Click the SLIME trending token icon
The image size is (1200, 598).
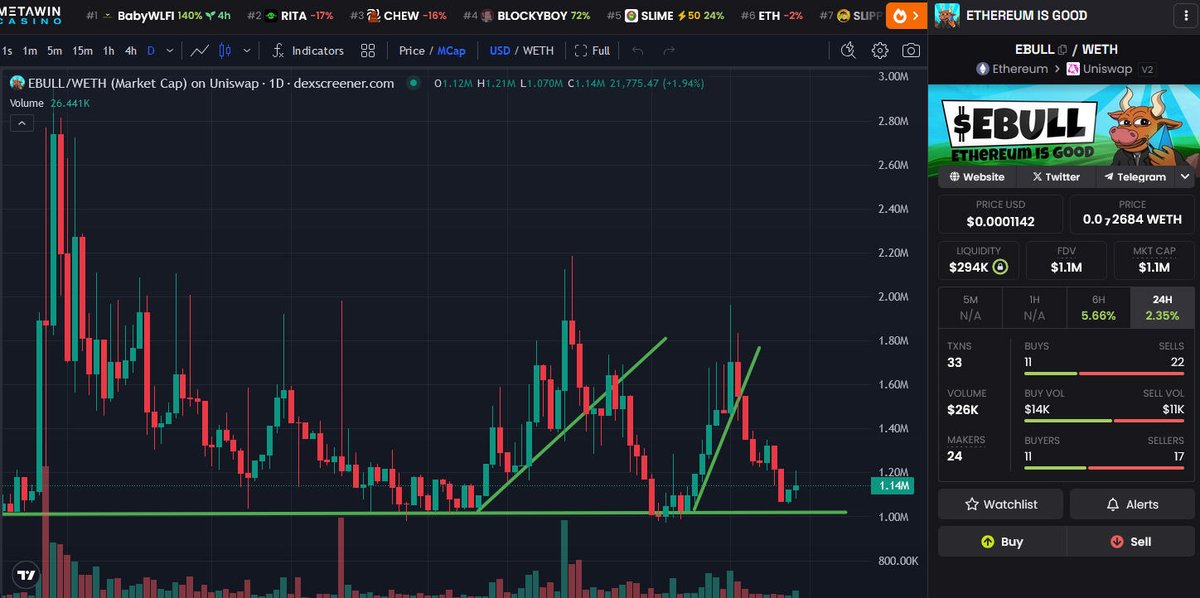click(x=632, y=16)
